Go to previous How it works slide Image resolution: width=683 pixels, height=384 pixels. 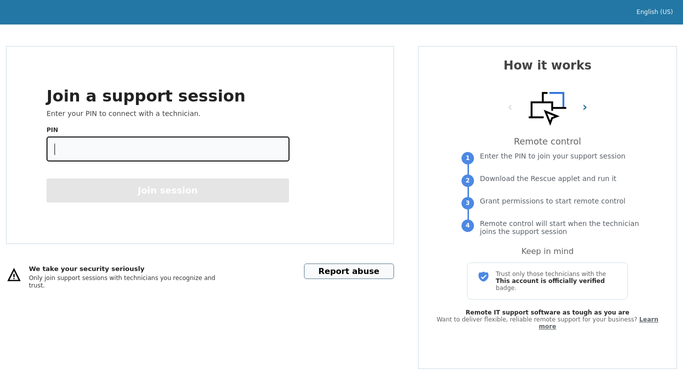[510, 107]
